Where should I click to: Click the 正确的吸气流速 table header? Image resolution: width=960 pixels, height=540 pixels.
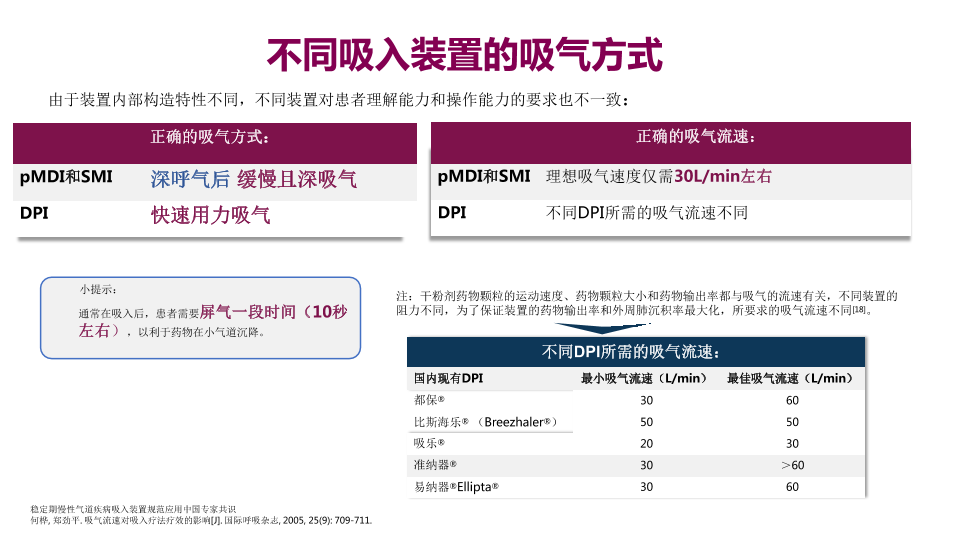tap(695, 137)
